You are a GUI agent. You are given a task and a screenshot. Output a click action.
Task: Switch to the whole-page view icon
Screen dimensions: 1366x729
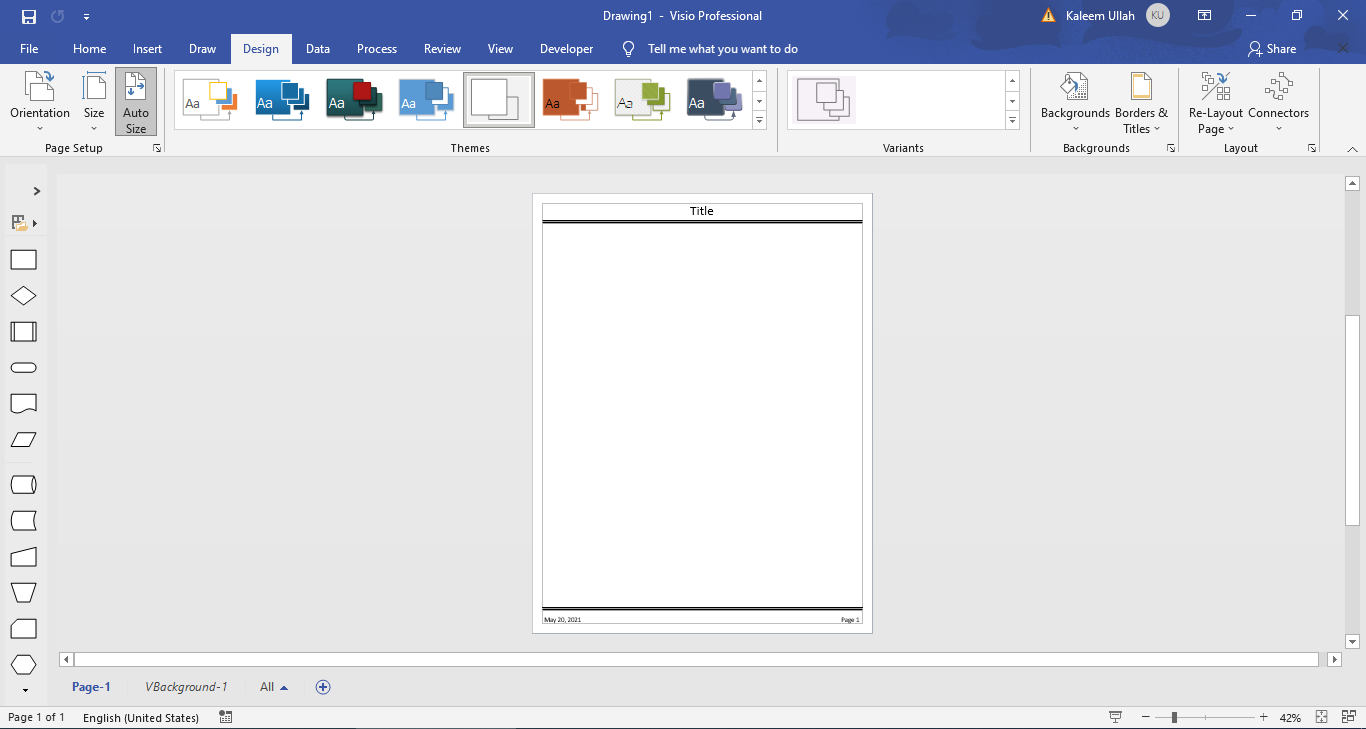tap(1349, 717)
